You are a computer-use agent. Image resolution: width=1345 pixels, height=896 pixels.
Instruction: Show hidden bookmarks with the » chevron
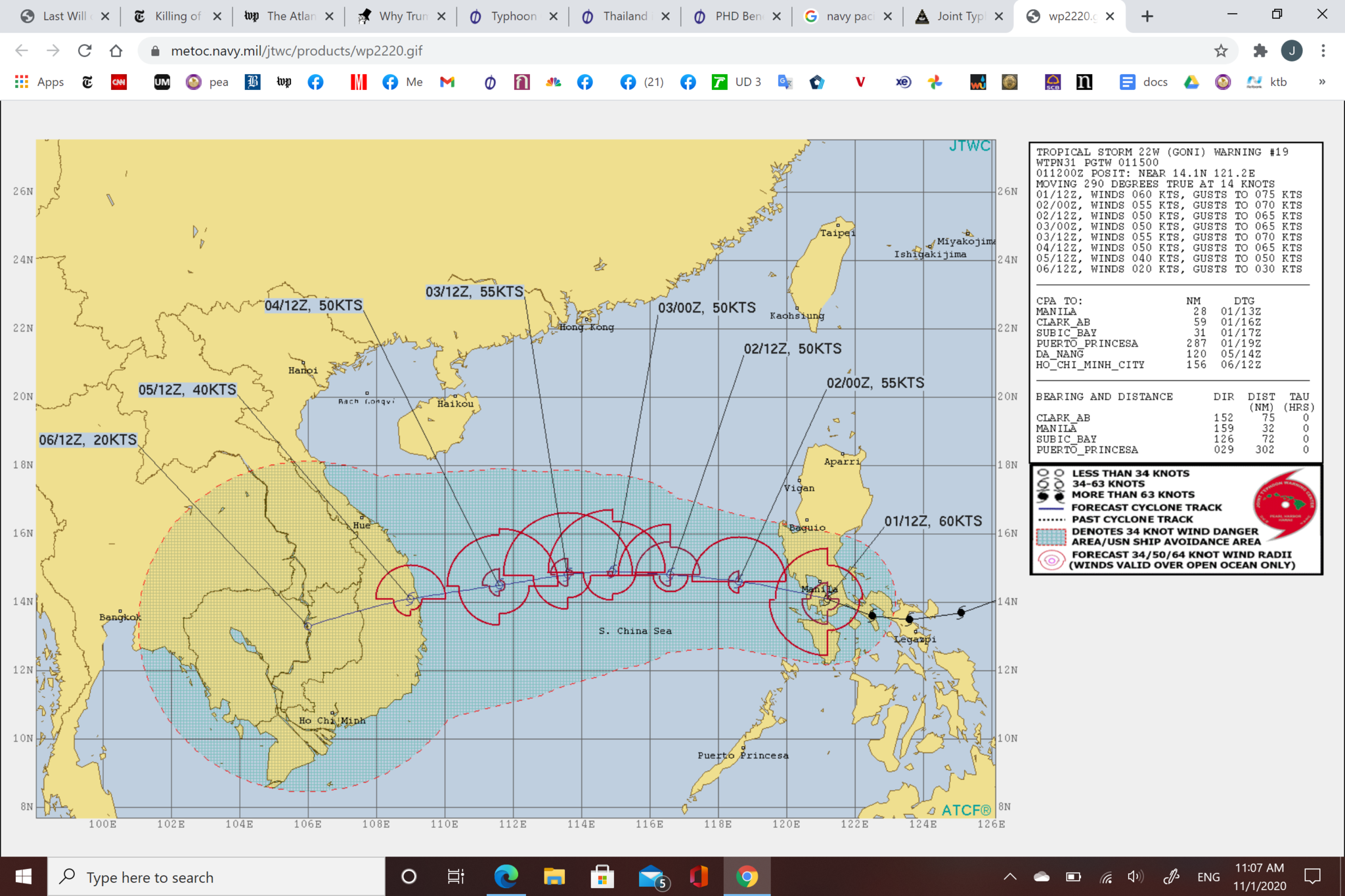tap(1322, 81)
